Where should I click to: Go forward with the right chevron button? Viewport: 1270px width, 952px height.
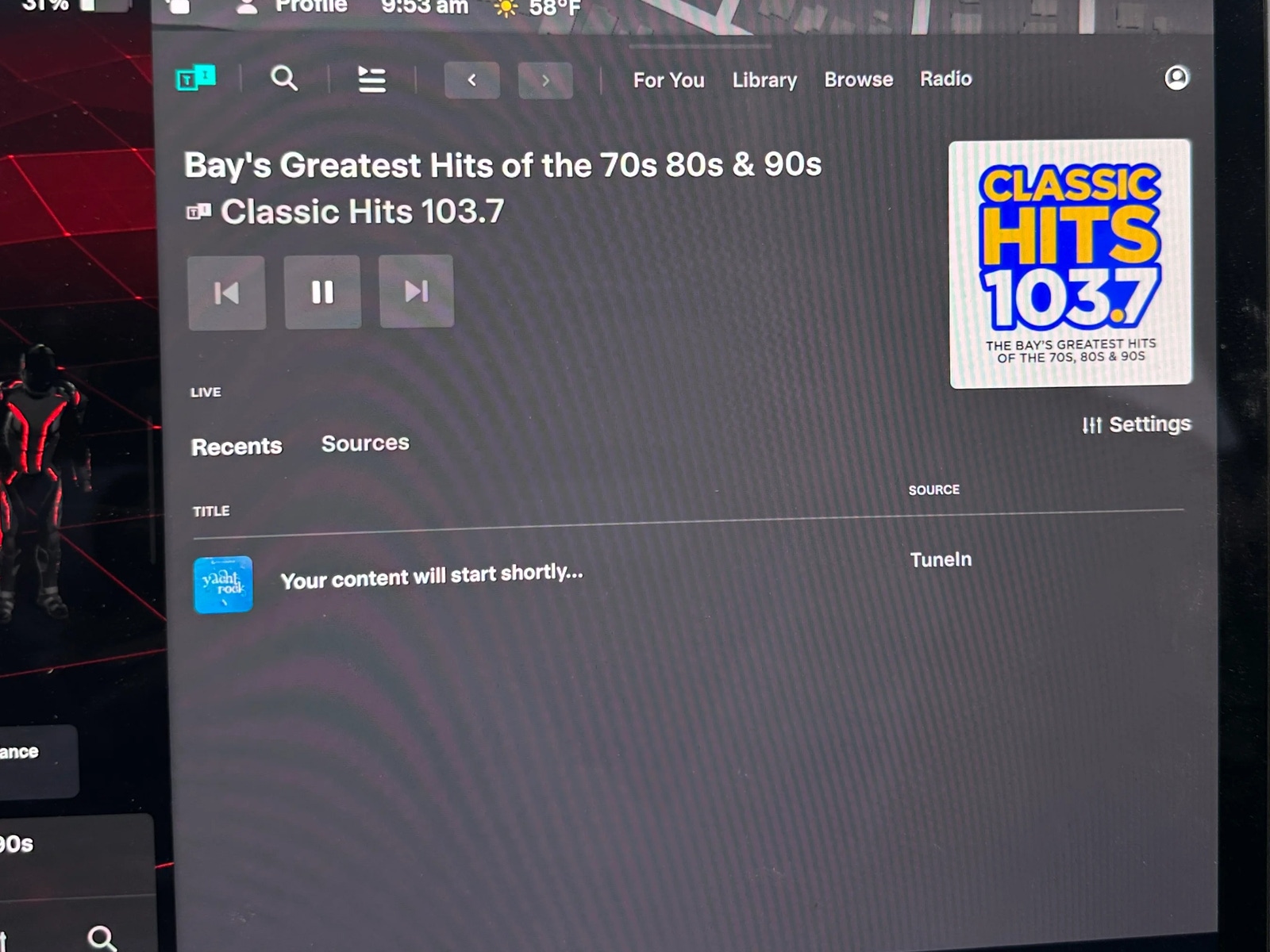tap(545, 80)
